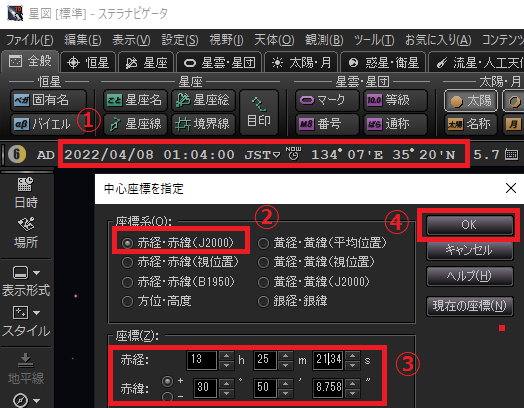Increase the 赤経 hour value with the up arrow
This screenshot has height=408, width=524.
click(227, 356)
